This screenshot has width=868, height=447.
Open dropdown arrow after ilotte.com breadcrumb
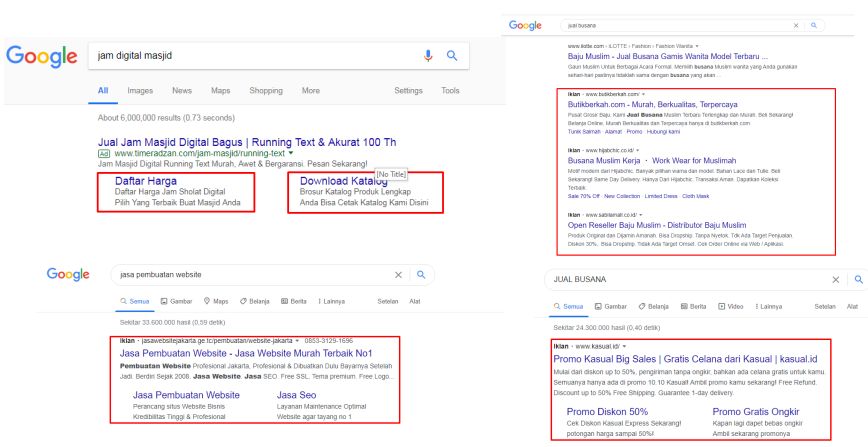coord(697,46)
